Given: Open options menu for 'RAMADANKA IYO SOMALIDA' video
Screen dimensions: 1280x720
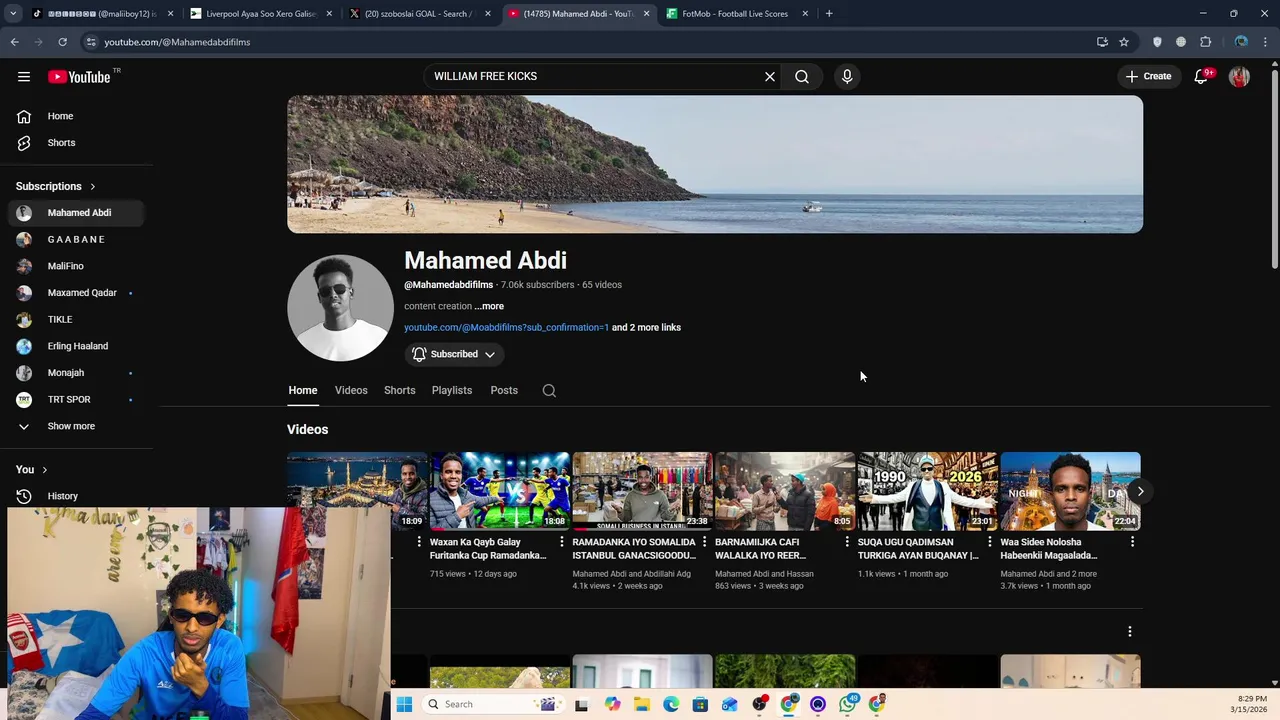Looking at the screenshot, I should click(x=704, y=542).
